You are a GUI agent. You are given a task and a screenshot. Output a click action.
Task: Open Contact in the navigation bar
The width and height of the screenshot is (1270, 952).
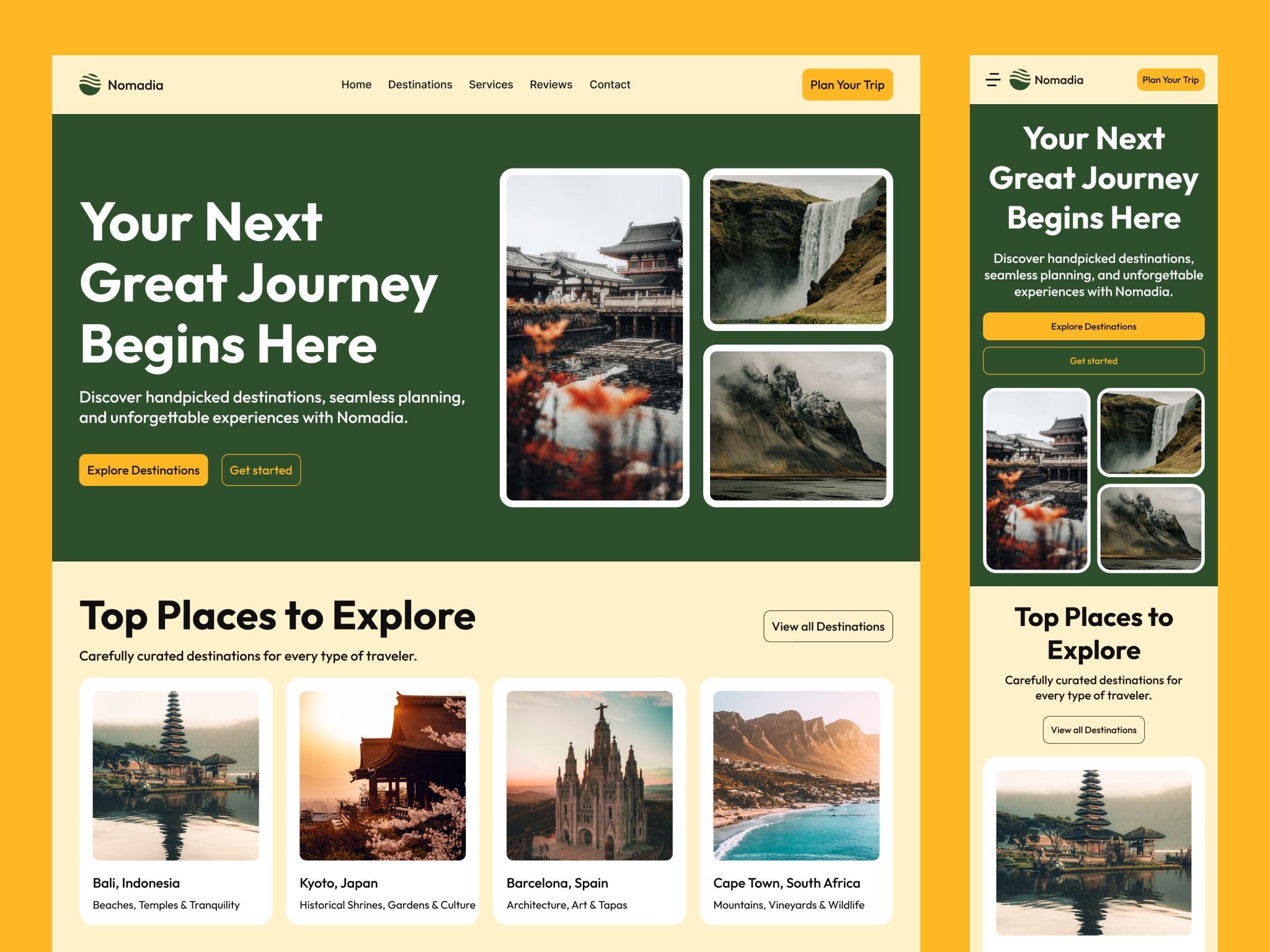click(x=610, y=85)
